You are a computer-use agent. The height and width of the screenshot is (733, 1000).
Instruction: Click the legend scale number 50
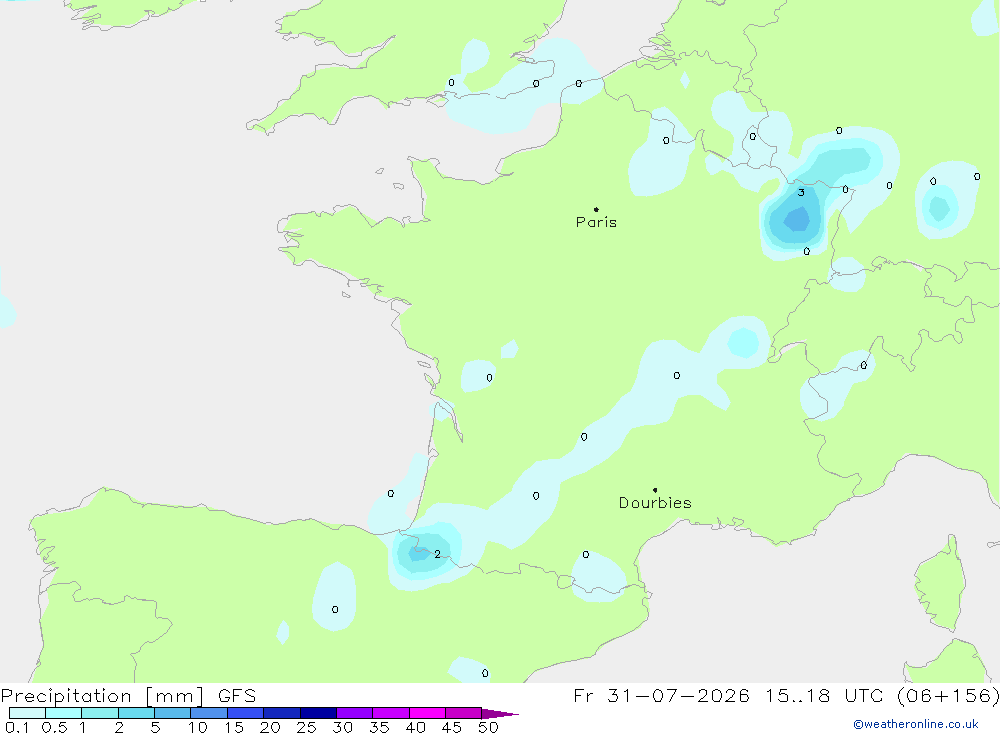[488, 727]
